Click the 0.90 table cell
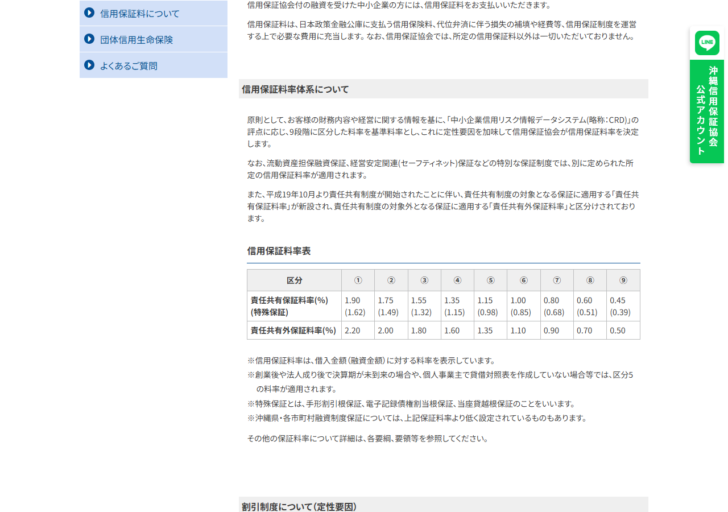728x512 pixels. click(x=557, y=331)
